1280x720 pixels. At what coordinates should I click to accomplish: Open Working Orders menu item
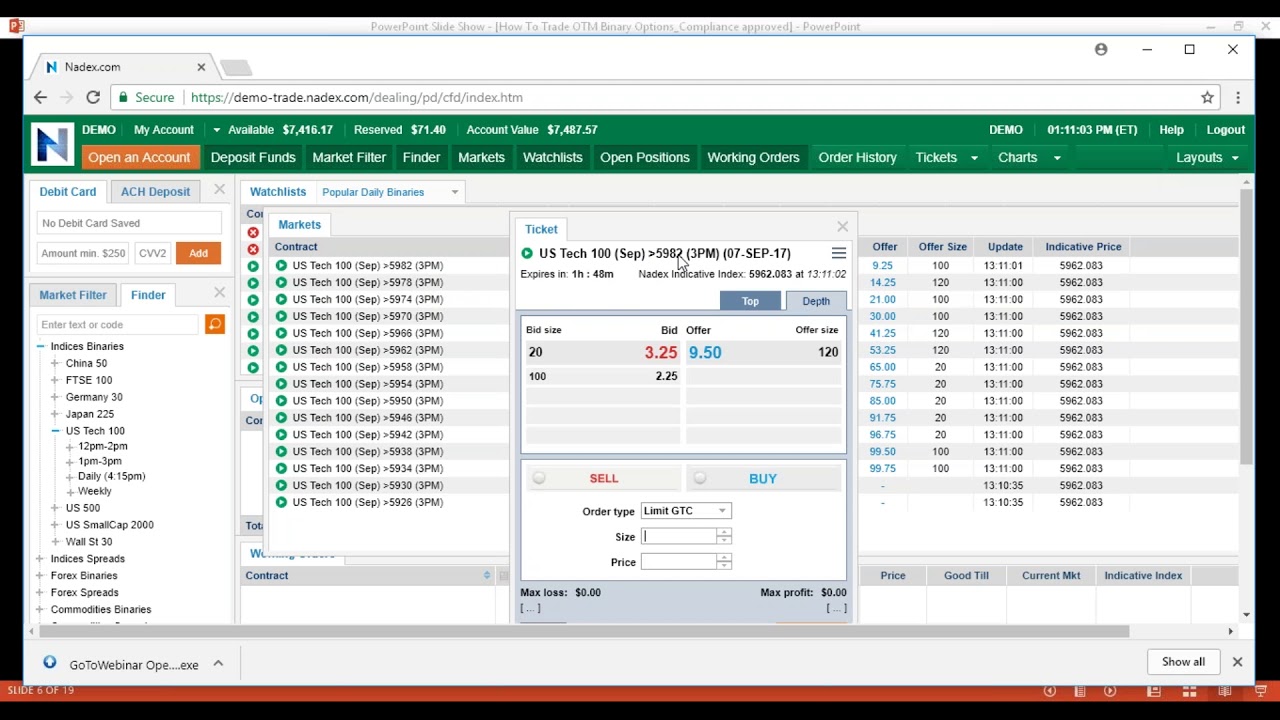pyautogui.click(x=753, y=157)
